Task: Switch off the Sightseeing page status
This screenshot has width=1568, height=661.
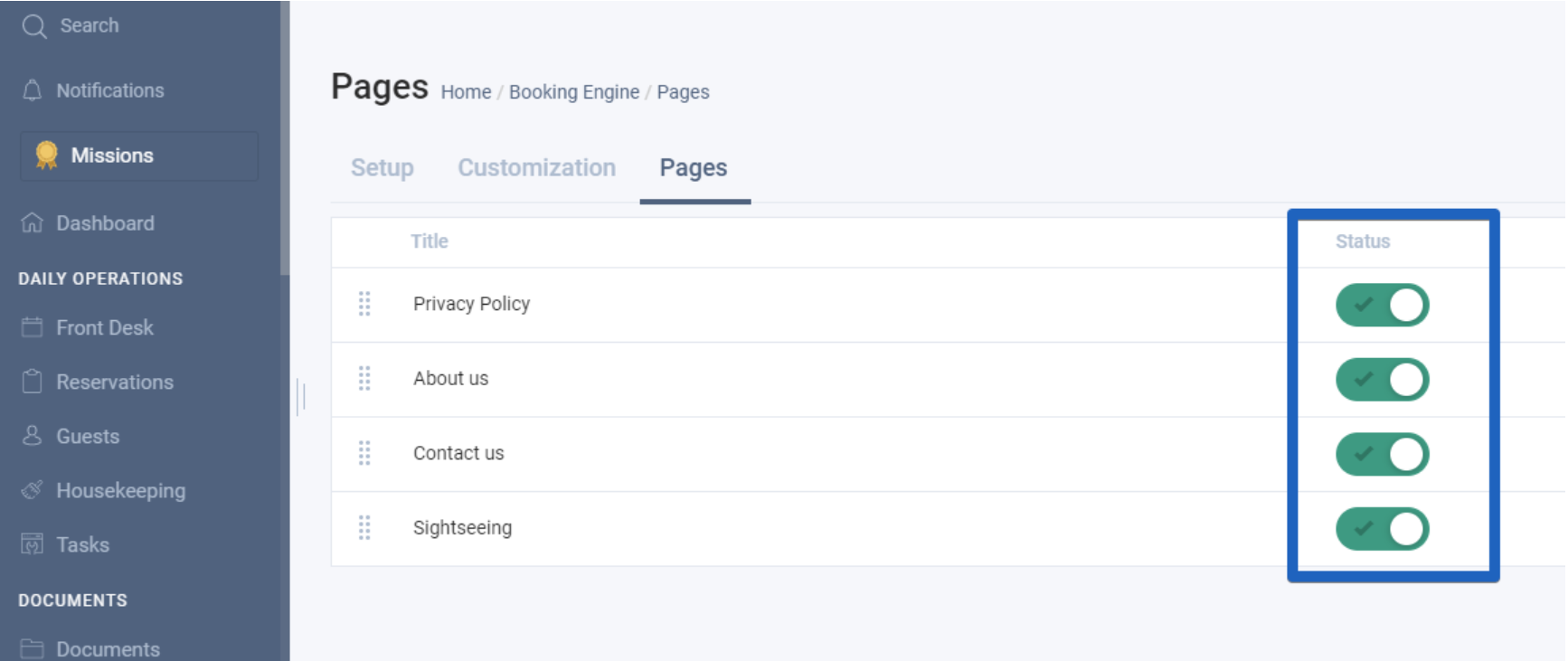Action: click(x=1382, y=529)
